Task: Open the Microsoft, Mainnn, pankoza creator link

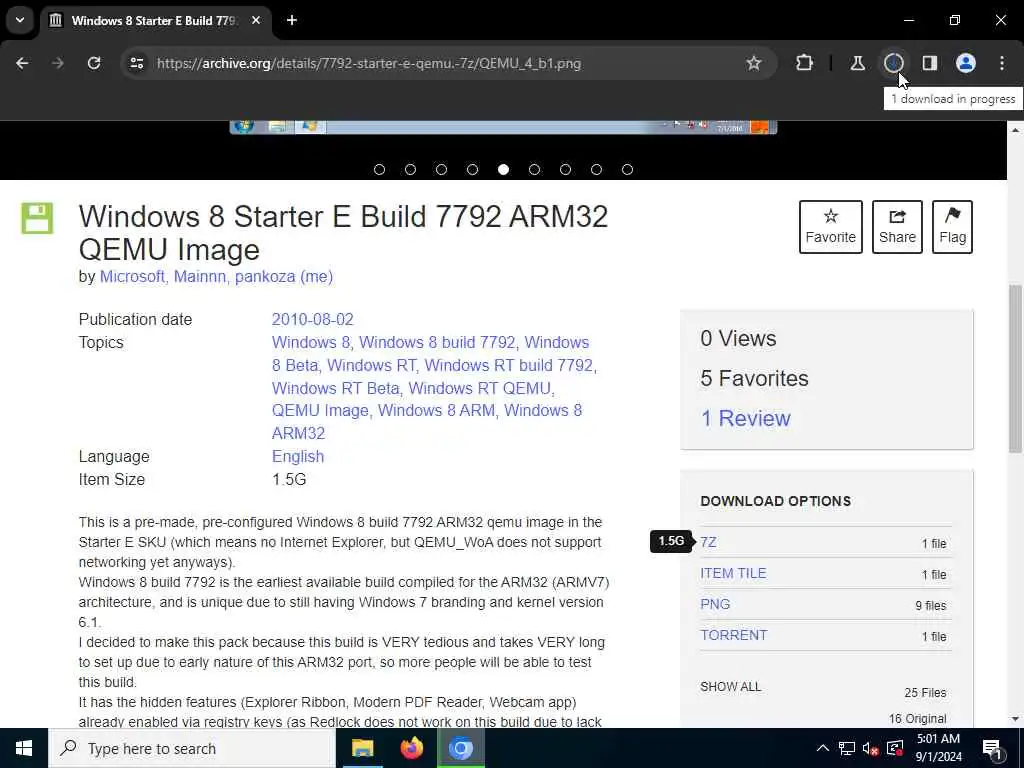Action: (x=216, y=276)
